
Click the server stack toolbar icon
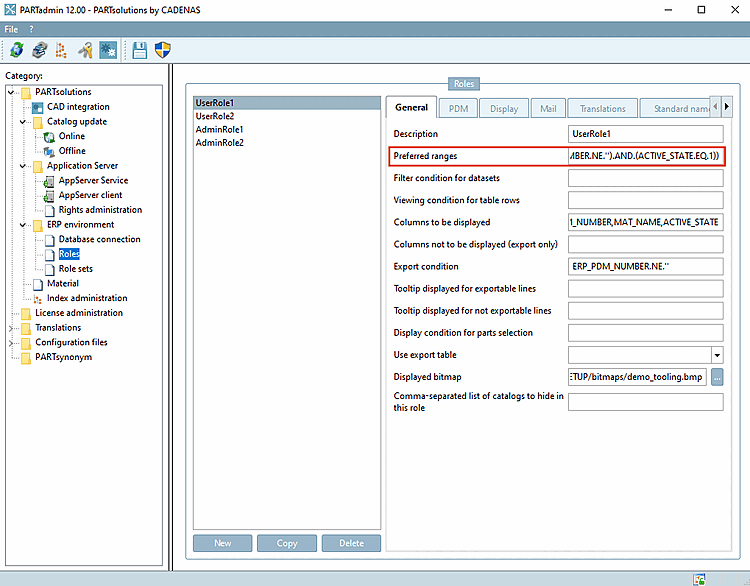[40, 50]
